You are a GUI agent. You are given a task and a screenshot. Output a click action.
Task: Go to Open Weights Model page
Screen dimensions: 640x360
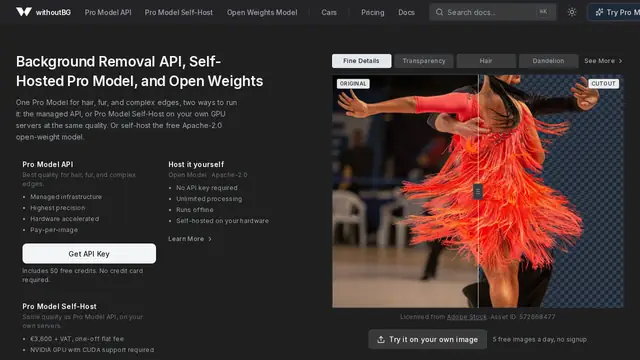tap(262, 13)
